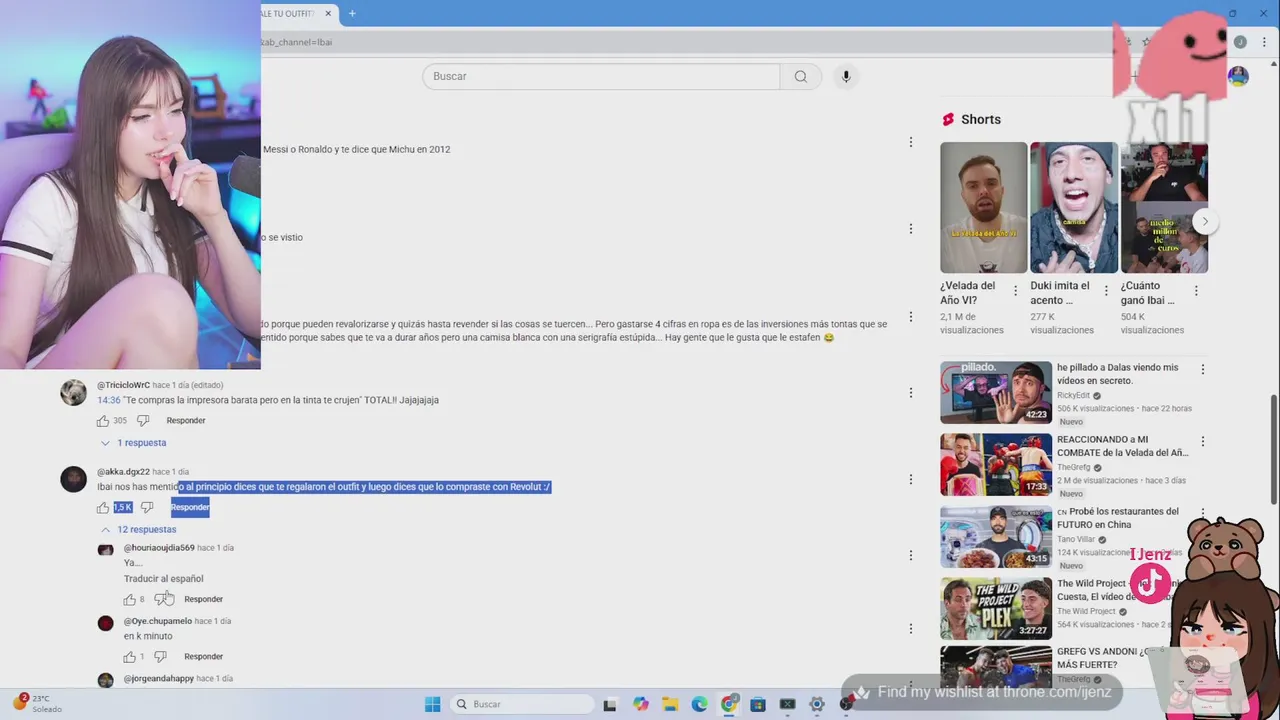The image size is (1280, 720).
Task: Start voice search with the microphone icon
Action: click(846, 76)
